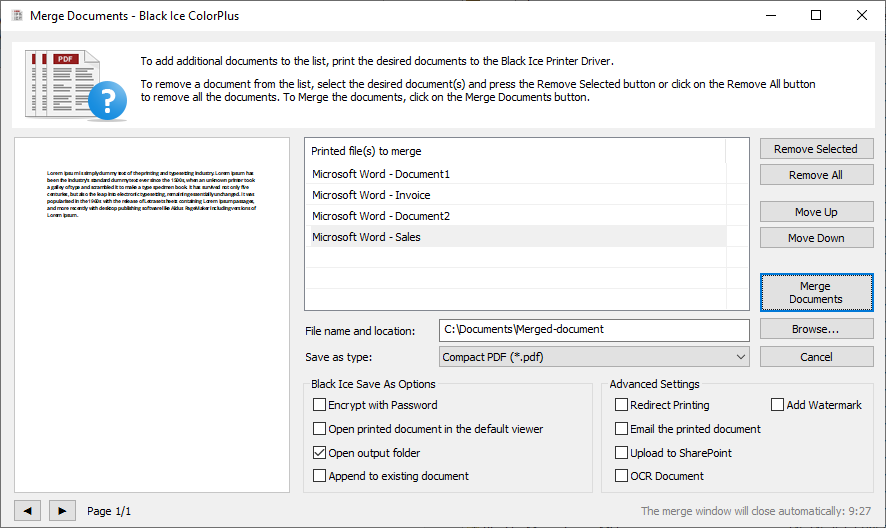Move selected document up
This screenshot has height=528, width=886.
pyautogui.click(x=816, y=212)
